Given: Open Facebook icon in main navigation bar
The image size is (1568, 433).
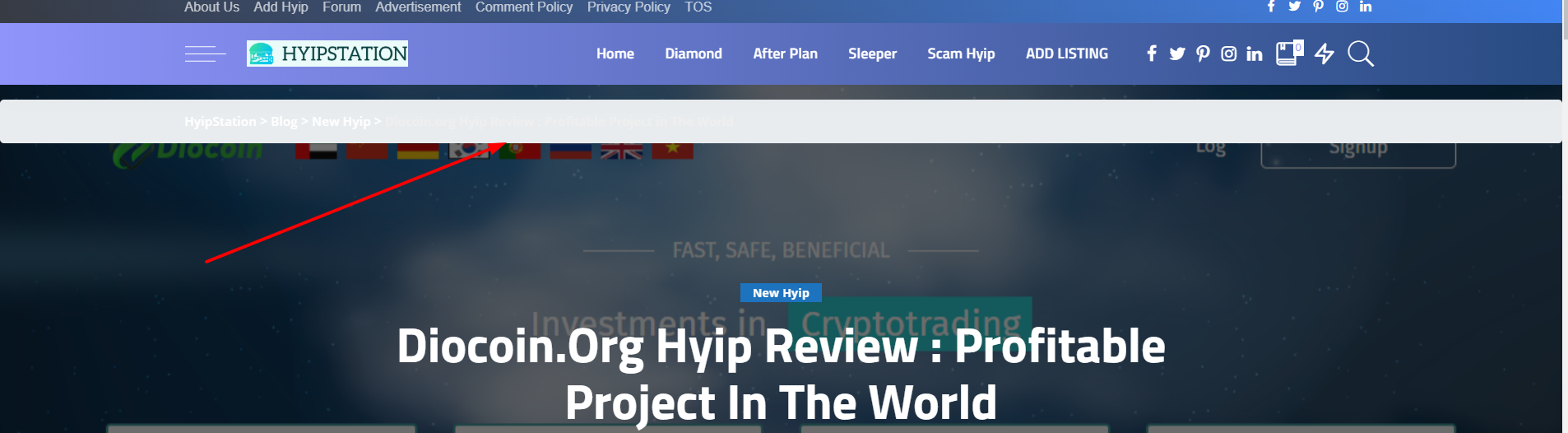Looking at the screenshot, I should [x=1152, y=54].
